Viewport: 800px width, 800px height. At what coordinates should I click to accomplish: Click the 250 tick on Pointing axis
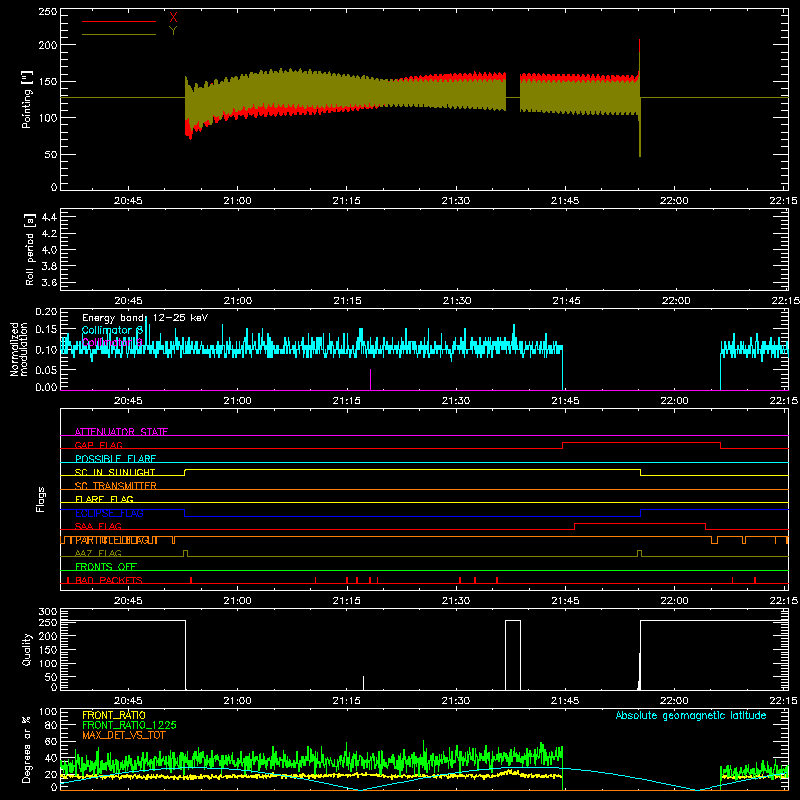[x=48, y=11]
